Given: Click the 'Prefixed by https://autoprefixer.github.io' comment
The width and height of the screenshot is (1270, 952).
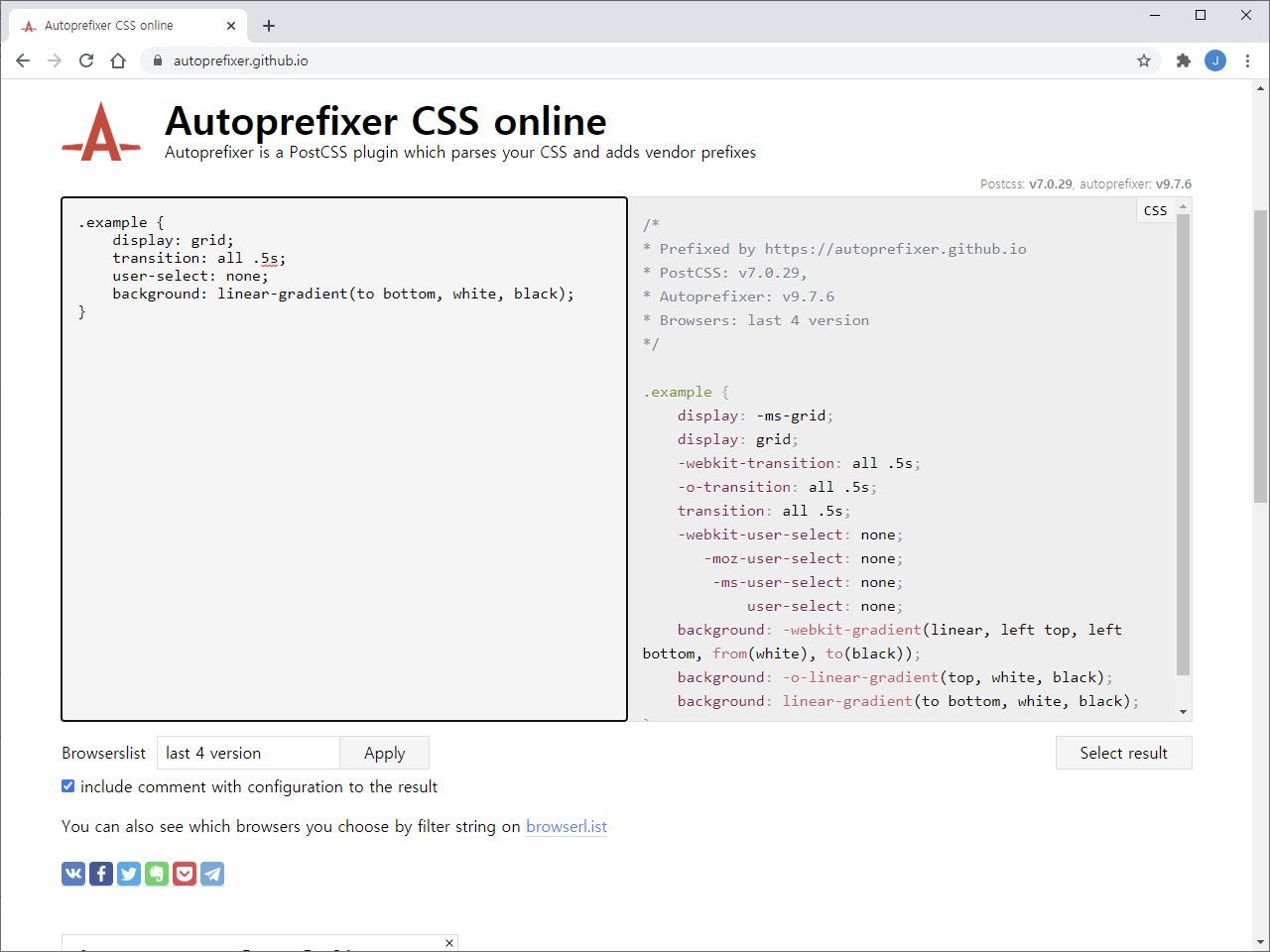Looking at the screenshot, I should 834,249.
